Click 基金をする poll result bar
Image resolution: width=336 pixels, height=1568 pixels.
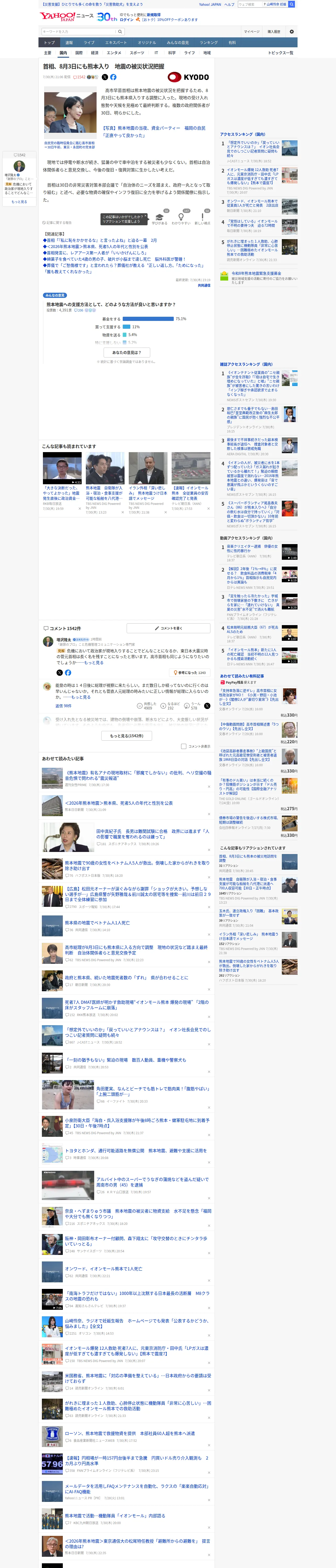148,319
